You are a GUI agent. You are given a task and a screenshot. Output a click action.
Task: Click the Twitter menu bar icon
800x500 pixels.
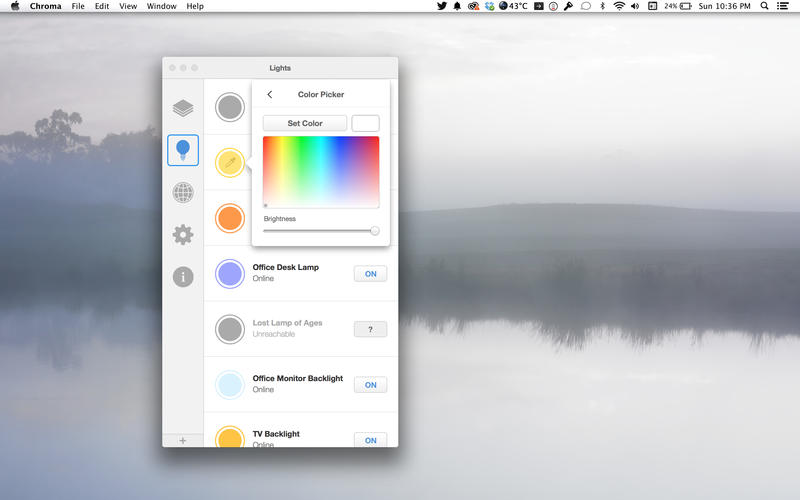pyautogui.click(x=442, y=6)
